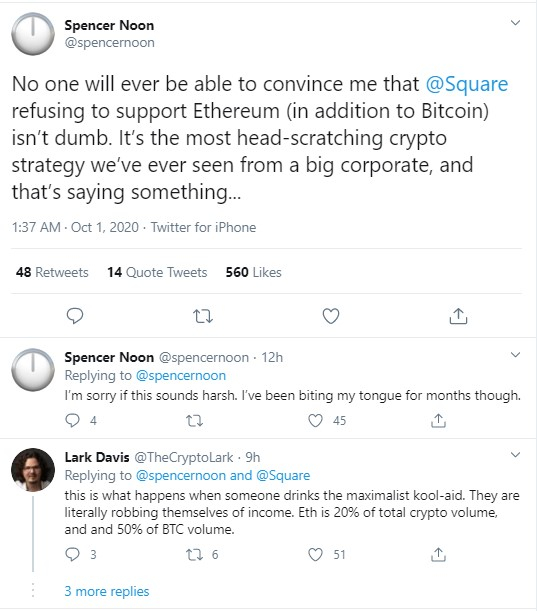
Task: Like the reply with 45 likes
Action: 315,420
